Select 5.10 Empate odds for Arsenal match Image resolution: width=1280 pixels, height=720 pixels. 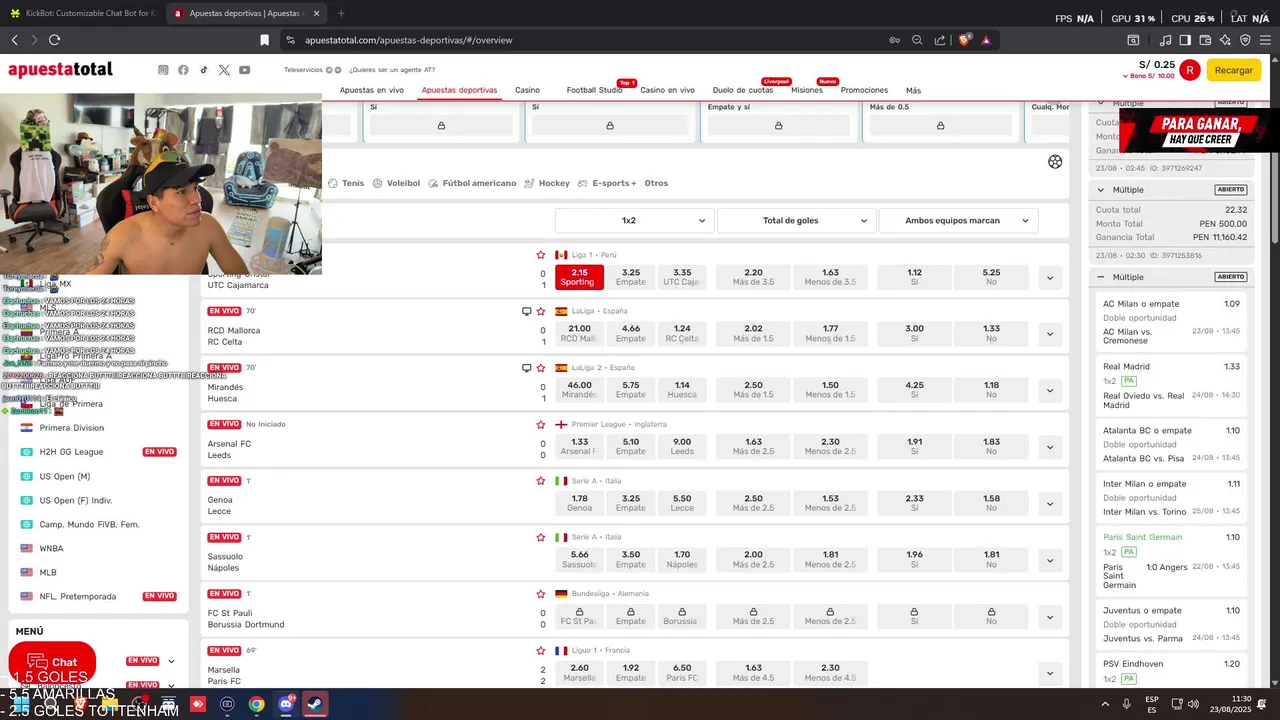[631, 446]
